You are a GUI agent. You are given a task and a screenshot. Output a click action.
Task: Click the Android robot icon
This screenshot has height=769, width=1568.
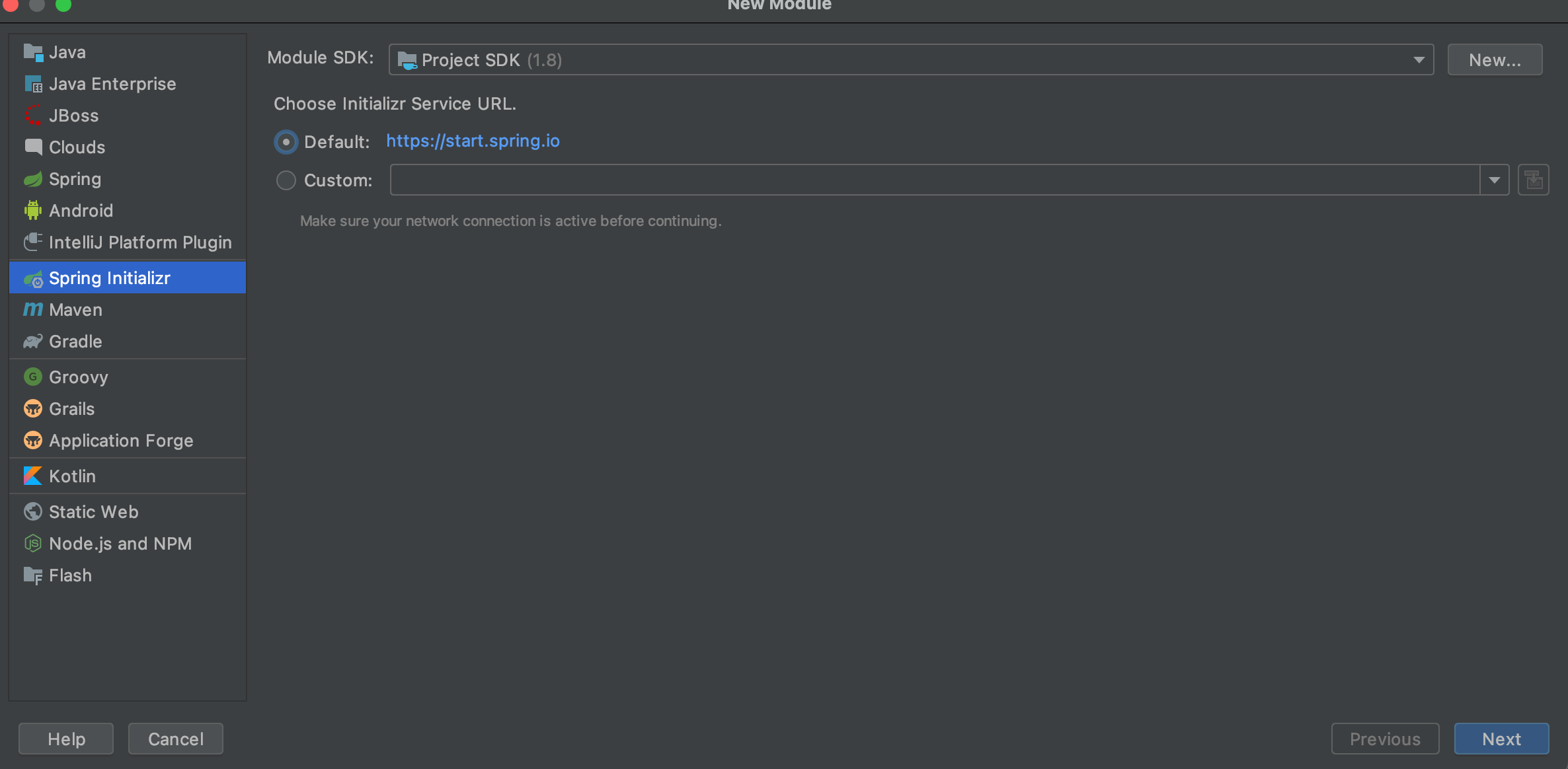pyautogui.click(x=32, y=211)
